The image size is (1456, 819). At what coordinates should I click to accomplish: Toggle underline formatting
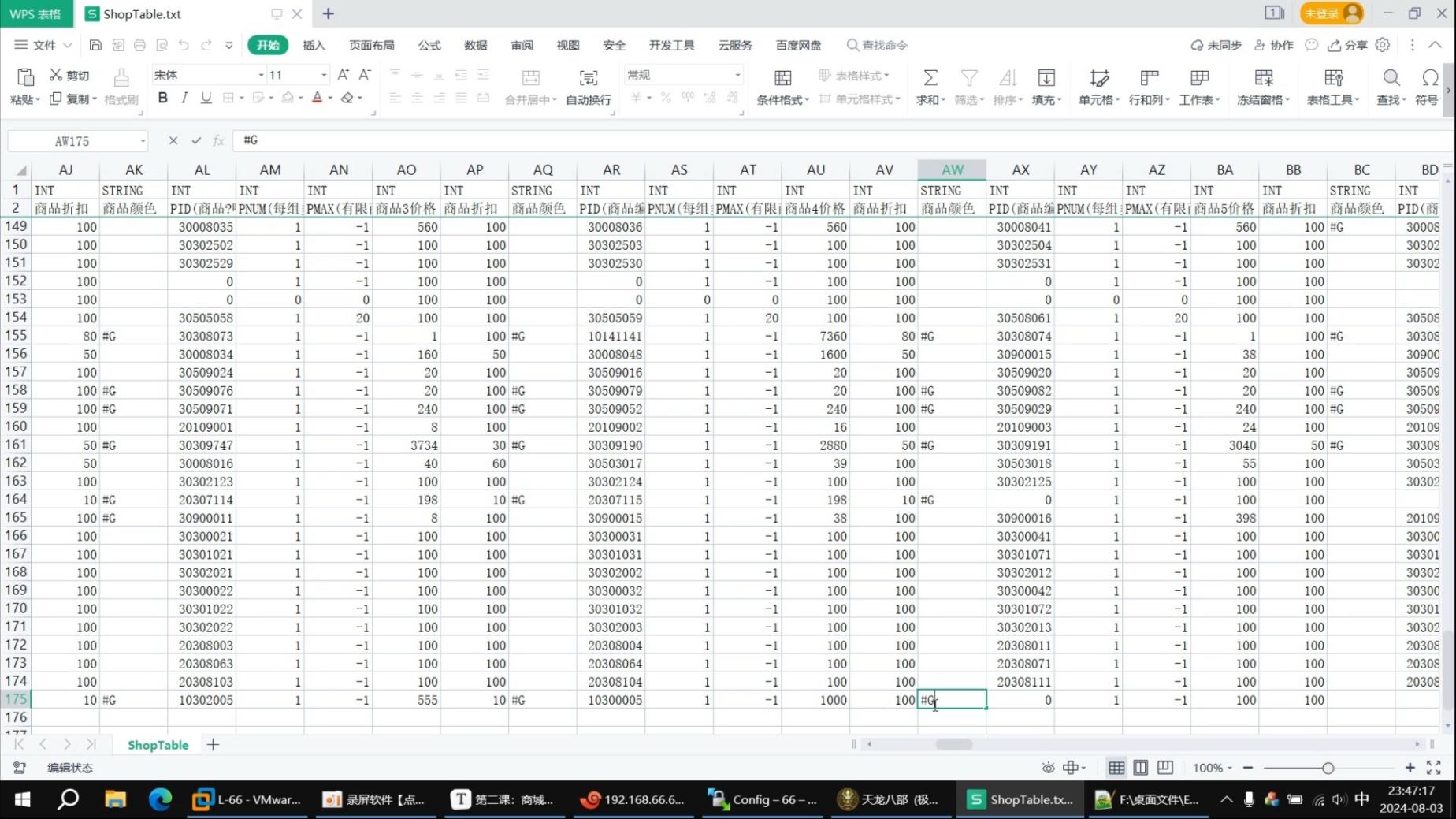coord(206,98)
